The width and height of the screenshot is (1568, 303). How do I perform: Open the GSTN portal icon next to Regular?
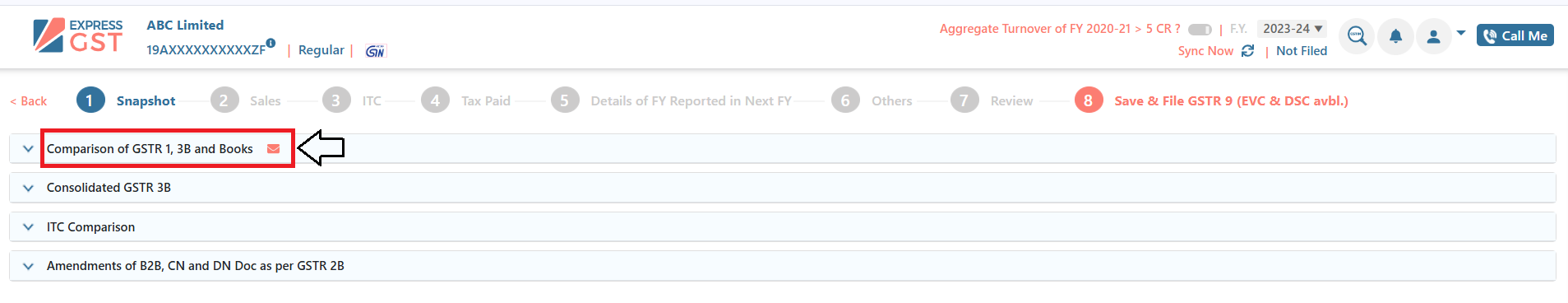point(375,51)
